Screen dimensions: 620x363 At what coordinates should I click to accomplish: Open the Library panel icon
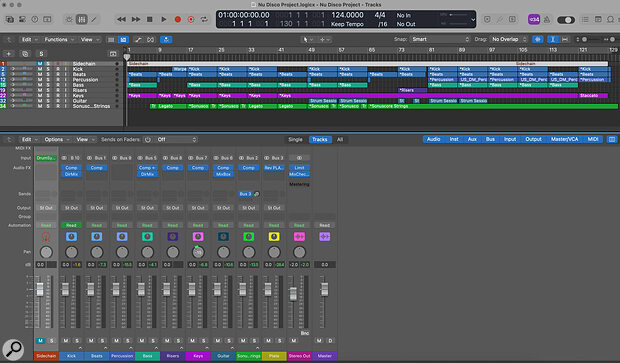10,19
